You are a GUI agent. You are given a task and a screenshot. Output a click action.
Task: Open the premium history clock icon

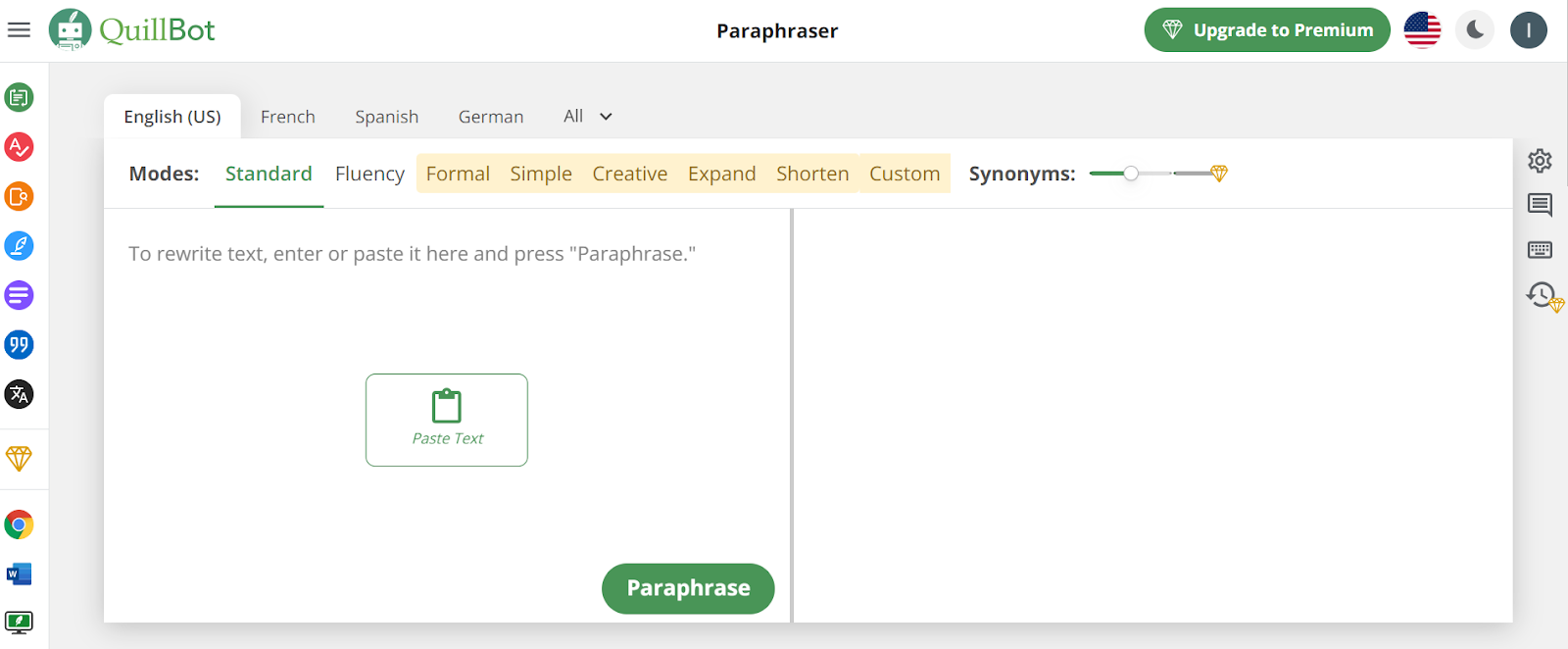[1543, 296]
